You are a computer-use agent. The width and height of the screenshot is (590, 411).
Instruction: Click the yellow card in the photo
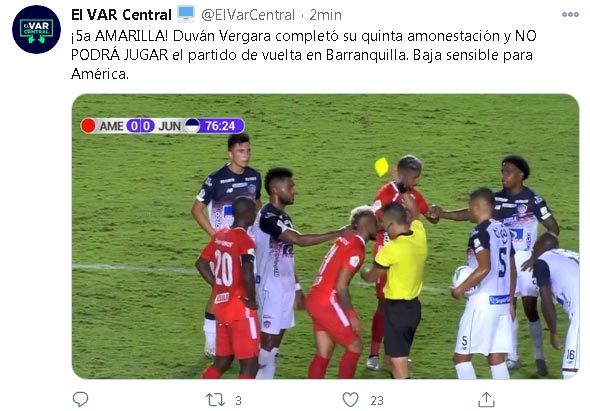pyautogui.click(x=381, y=167)
